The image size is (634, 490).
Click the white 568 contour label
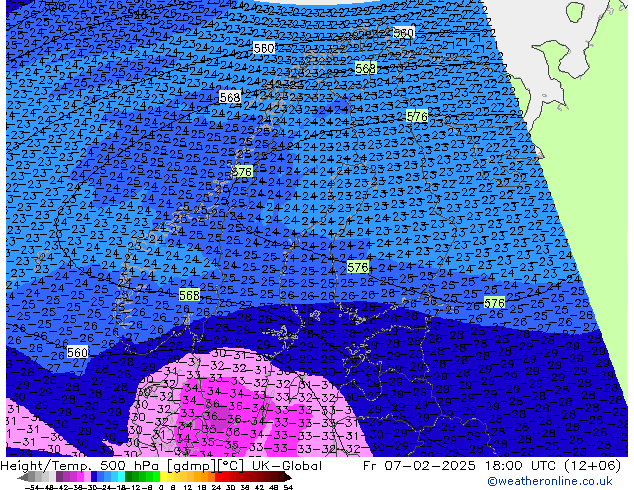point(230,97)
